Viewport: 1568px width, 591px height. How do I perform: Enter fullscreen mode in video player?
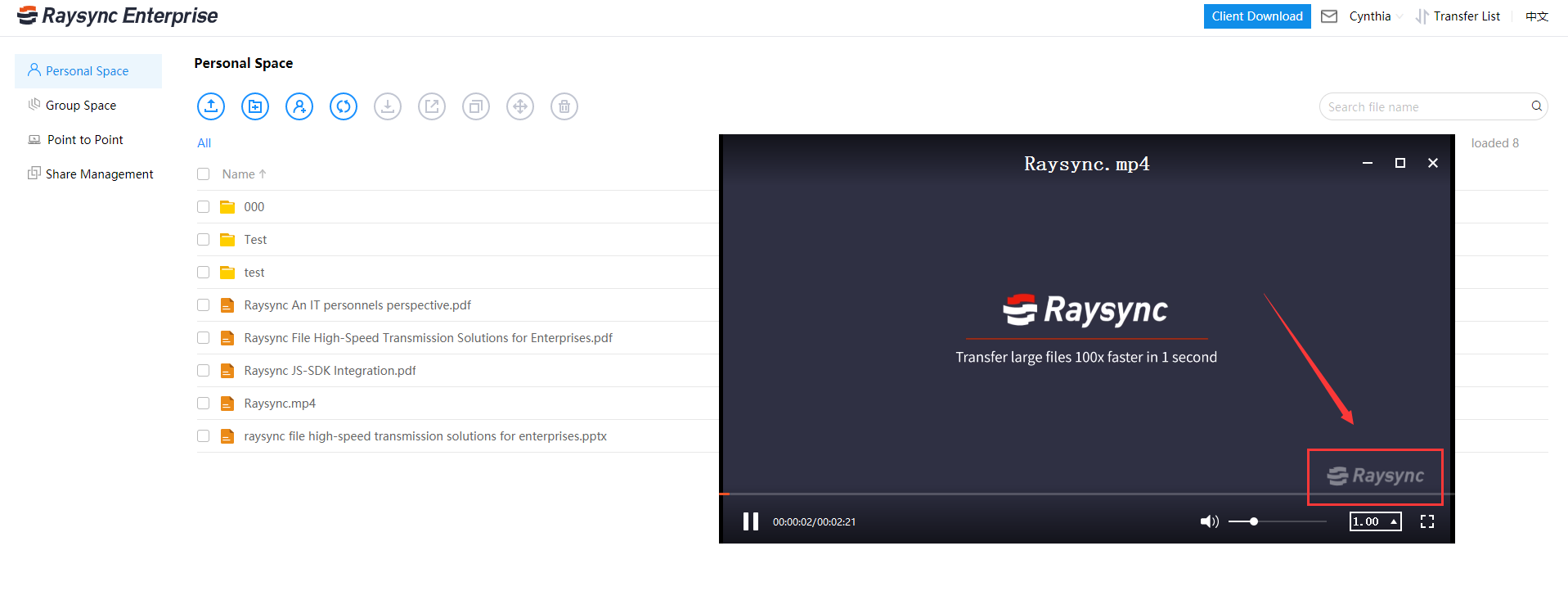tap(1427, 521)
